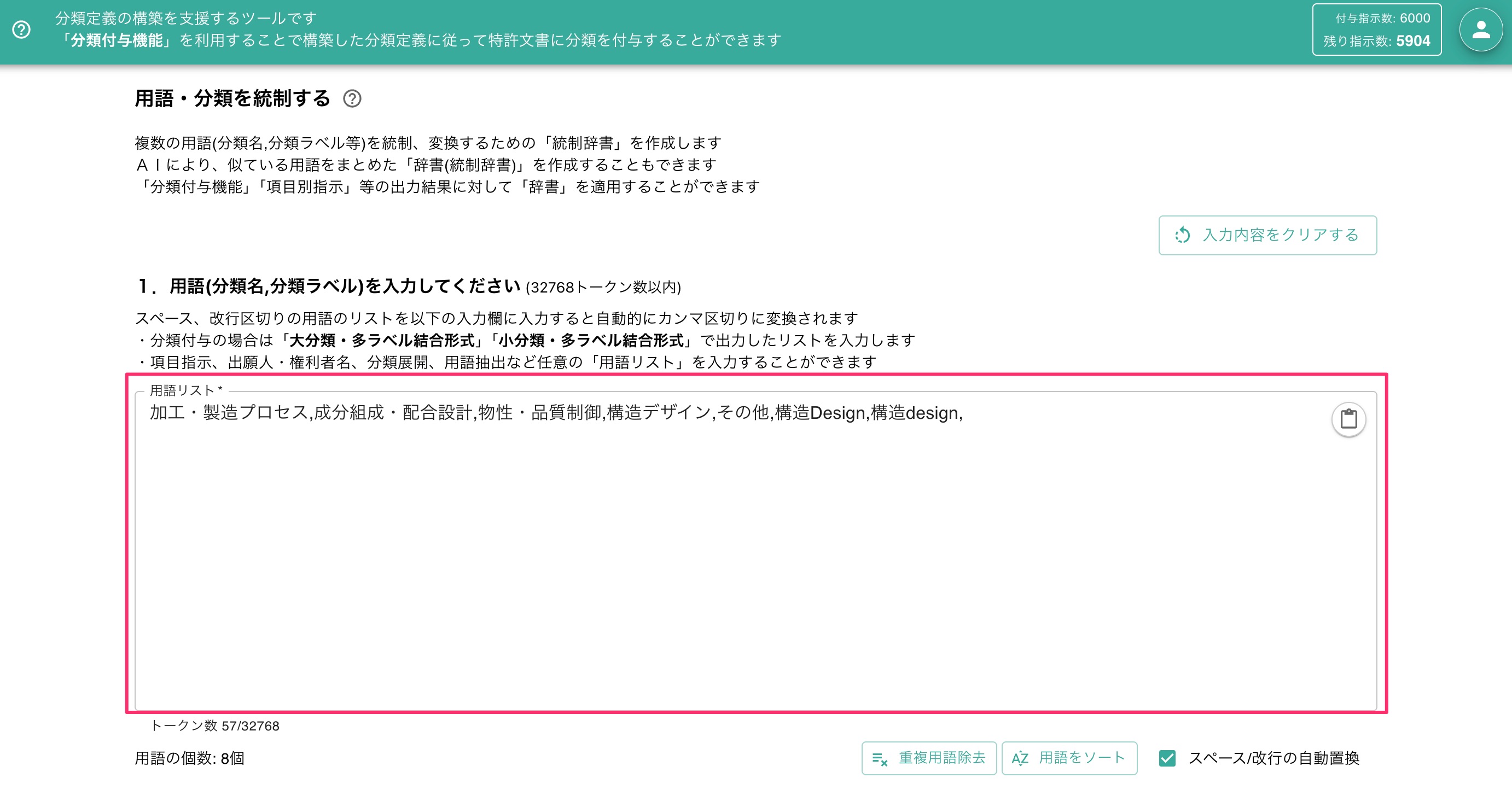Image resolution: width=1512 pixels, height=807 pixels.
Task: Click the 付与指示数 / 残り指示数 counter box
Action: coord(1376,30)
